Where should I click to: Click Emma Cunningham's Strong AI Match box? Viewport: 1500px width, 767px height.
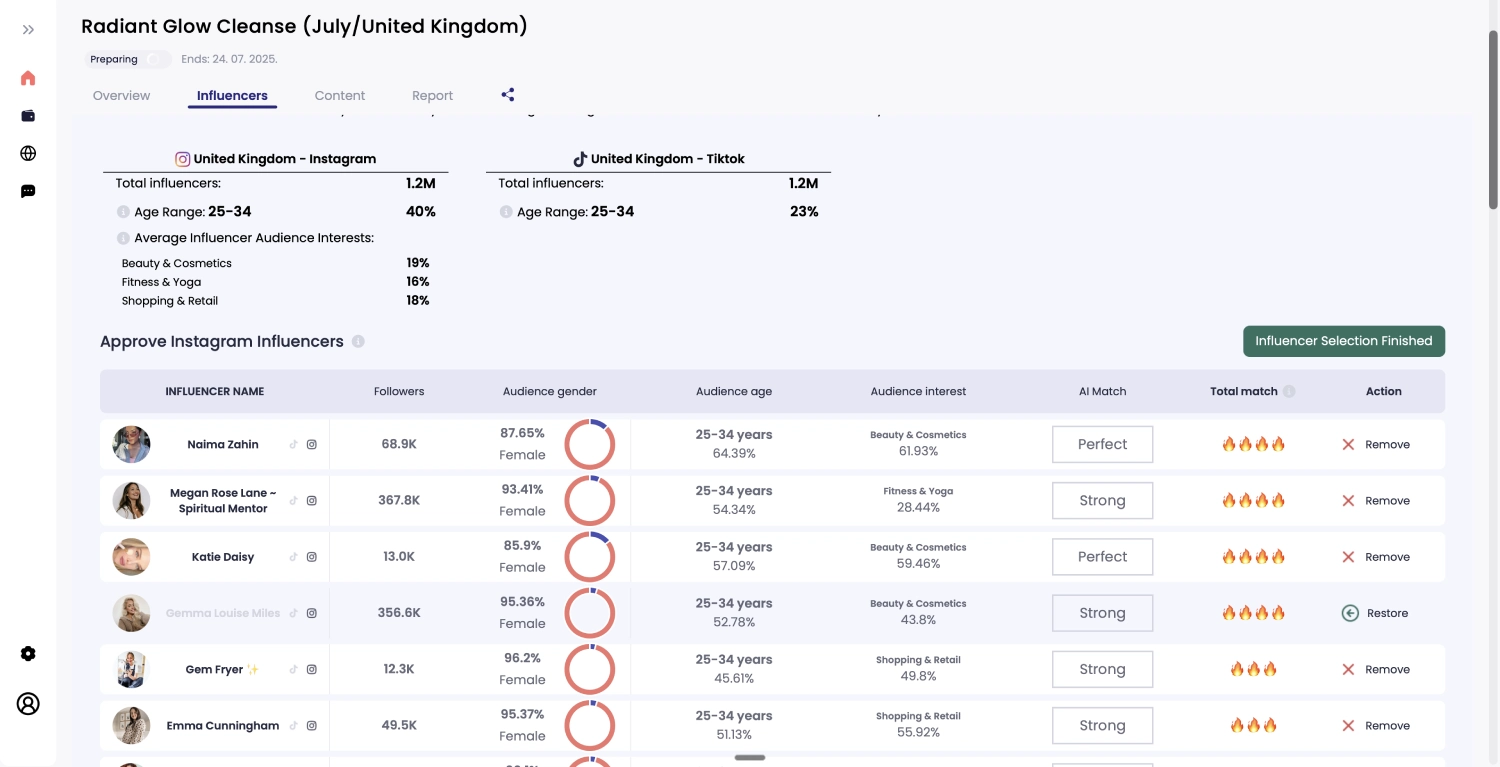click(x=1102, y=726)
